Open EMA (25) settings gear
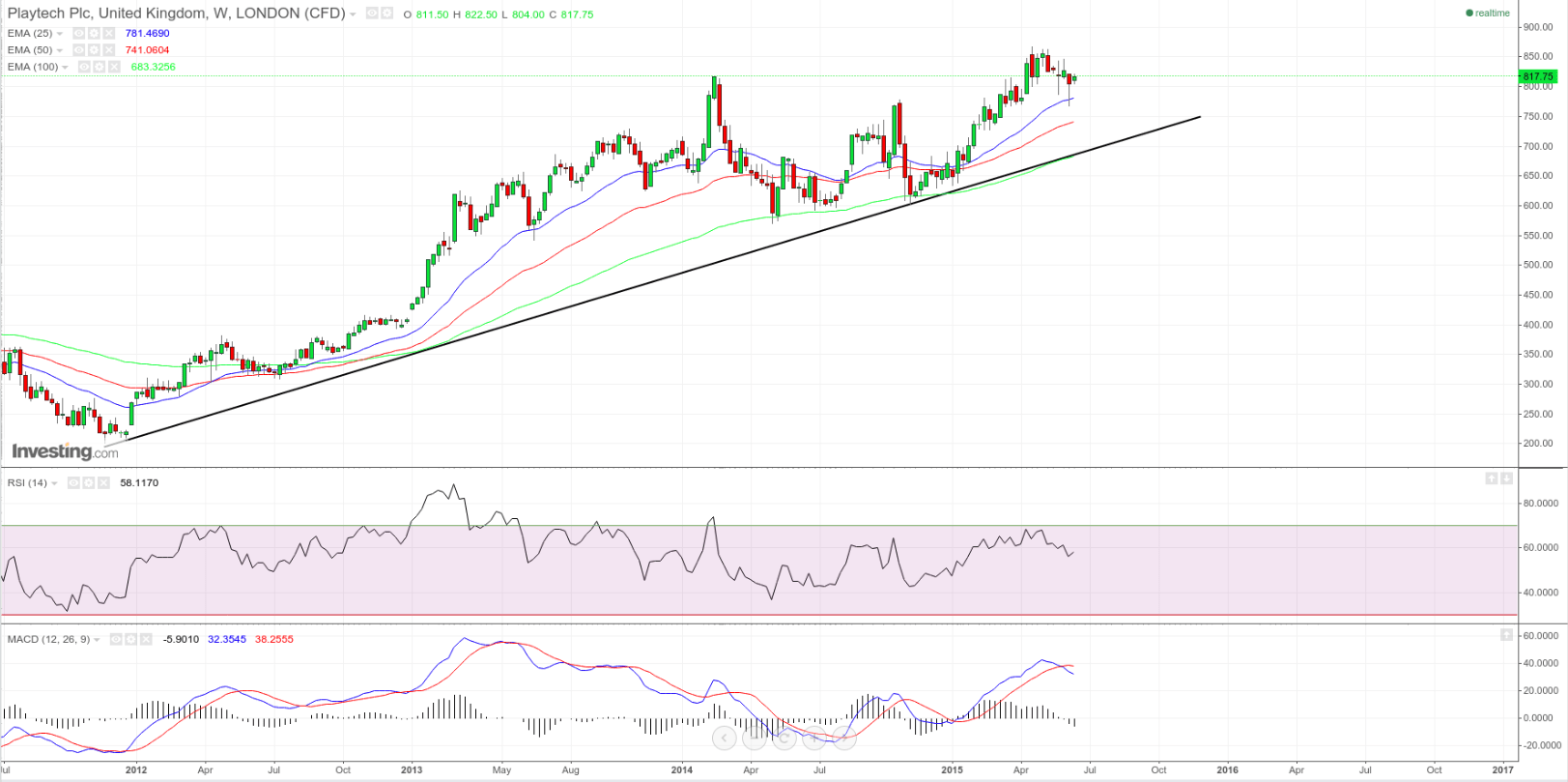This screenshot has width=1568, height=782. (94, 33)
